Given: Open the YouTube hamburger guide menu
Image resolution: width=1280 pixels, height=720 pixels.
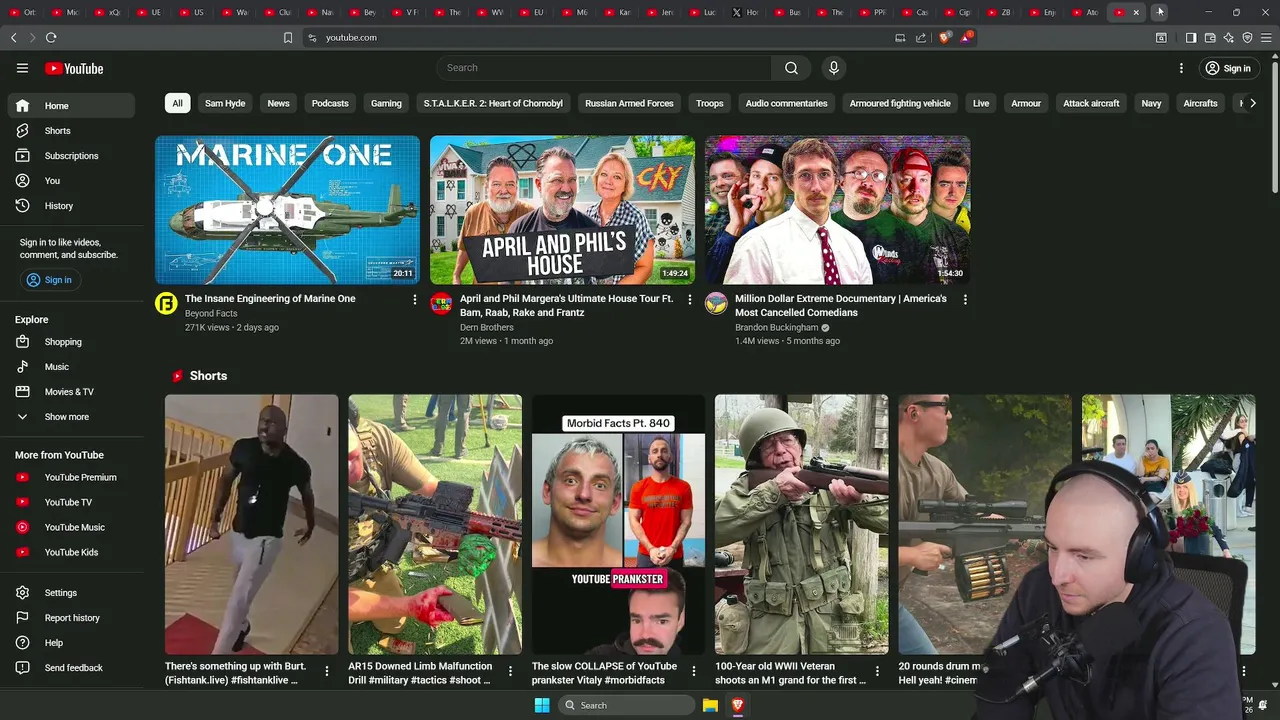Looking at the screenshot, I should tap(22, 68).
